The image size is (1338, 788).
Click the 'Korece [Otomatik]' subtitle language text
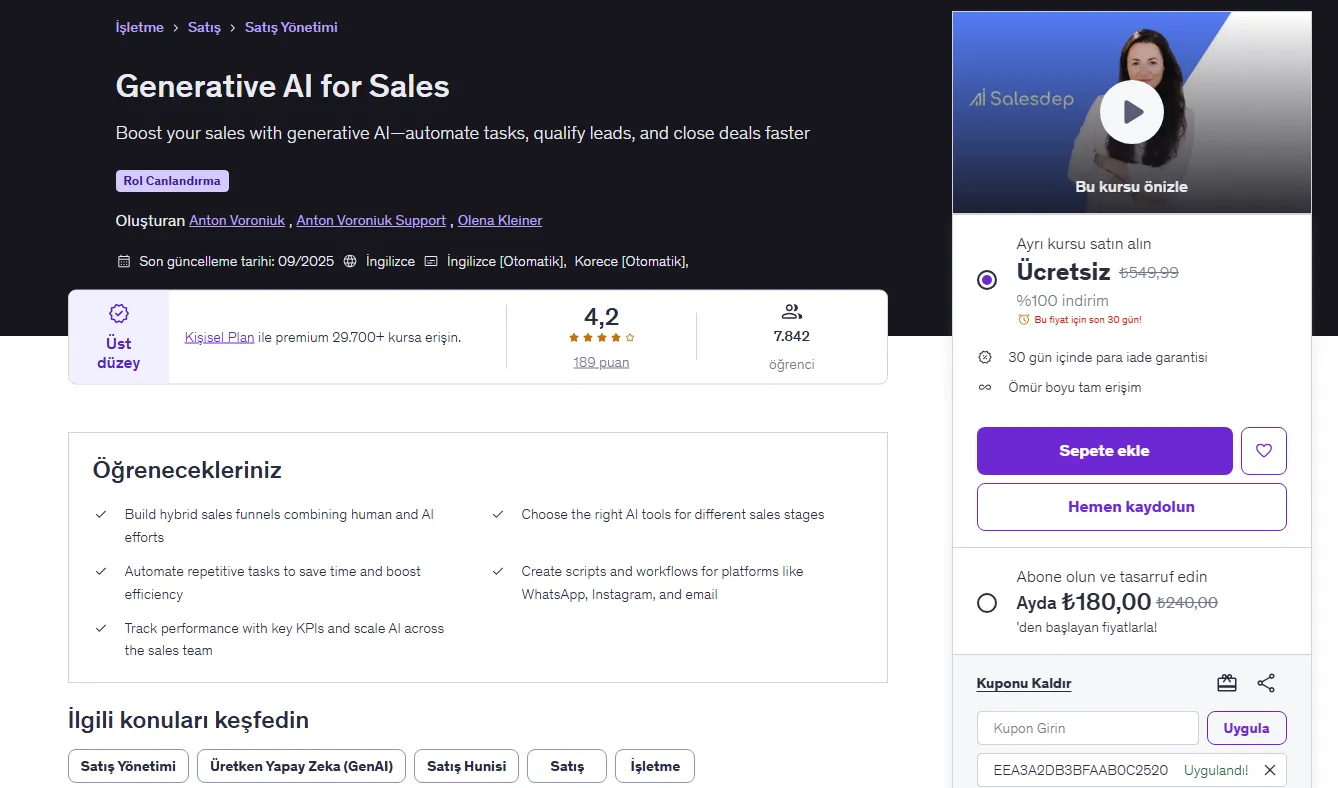(630, 262)
